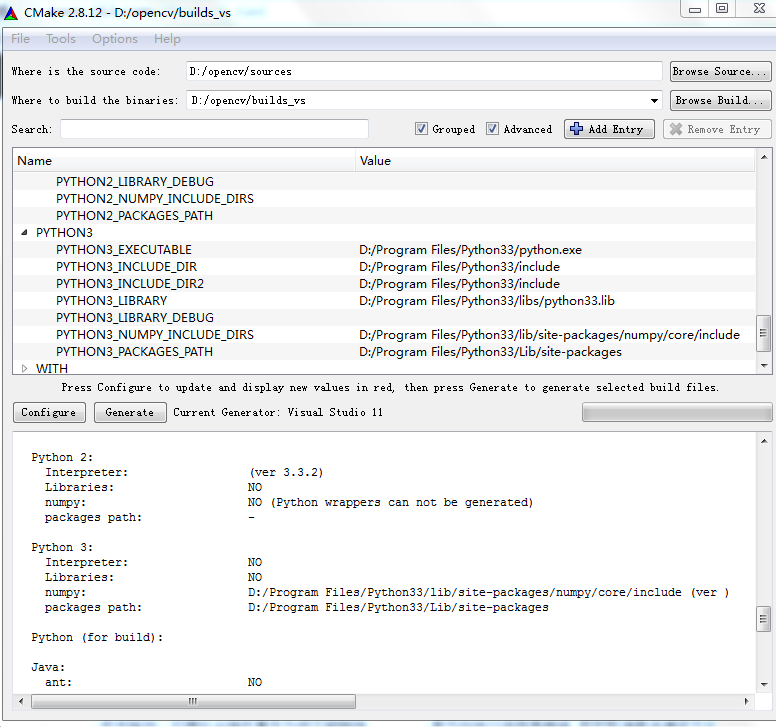The height and width of the screenshot is (727, 776).
Task: Click the 'Python (for build):' log line
Action: pyautogui.click(x=97, y=637)
